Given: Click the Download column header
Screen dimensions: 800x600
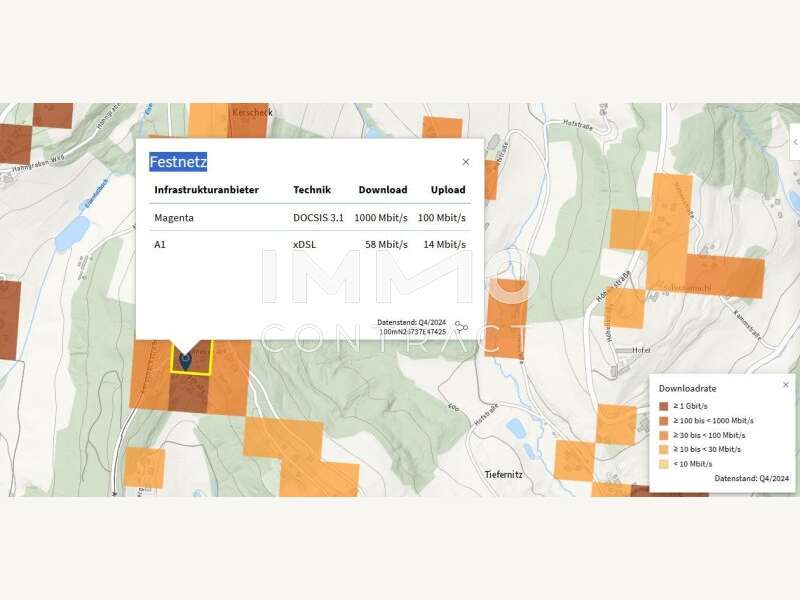Looking at the screenshot, I should point(383,190).
